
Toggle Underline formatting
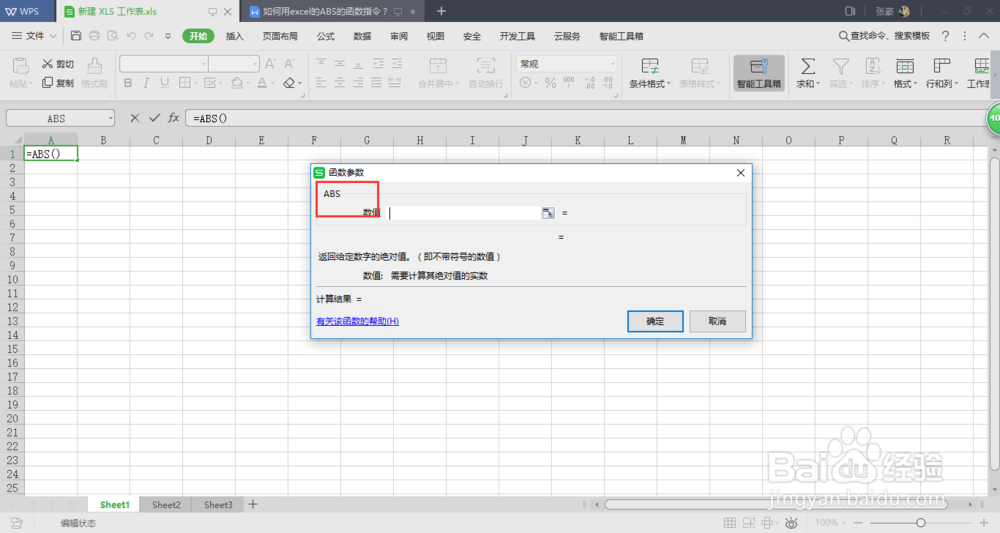click(x=165, y=83)
